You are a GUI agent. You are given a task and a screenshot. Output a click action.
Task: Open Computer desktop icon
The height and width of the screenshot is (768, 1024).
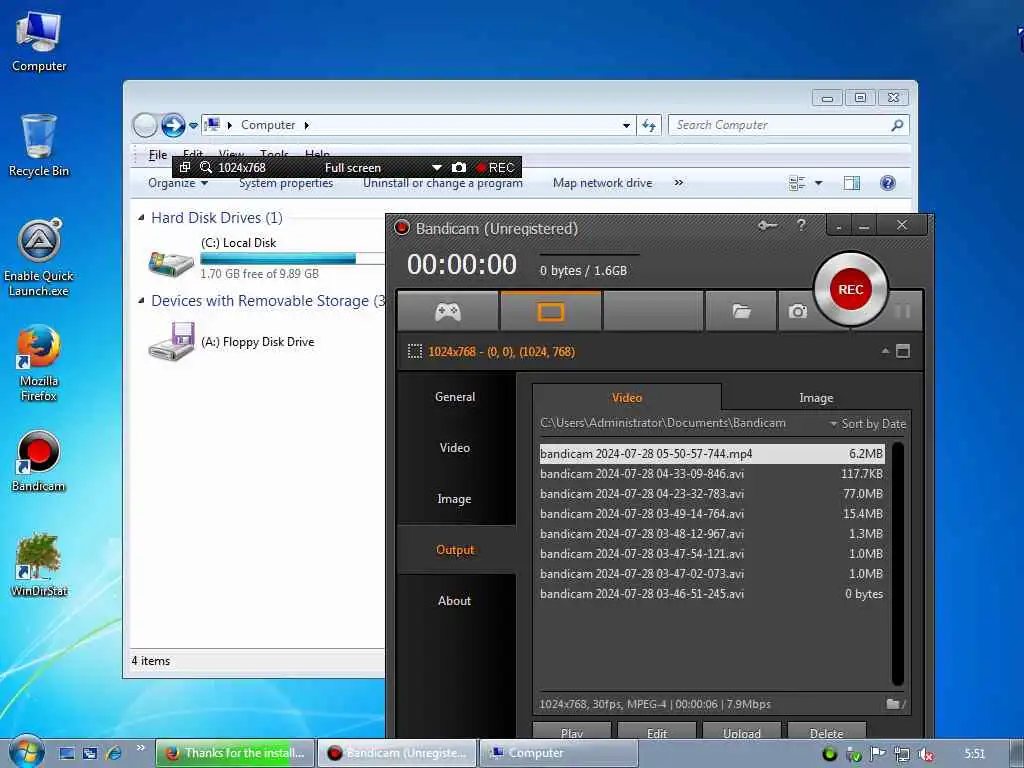(39, 42)
